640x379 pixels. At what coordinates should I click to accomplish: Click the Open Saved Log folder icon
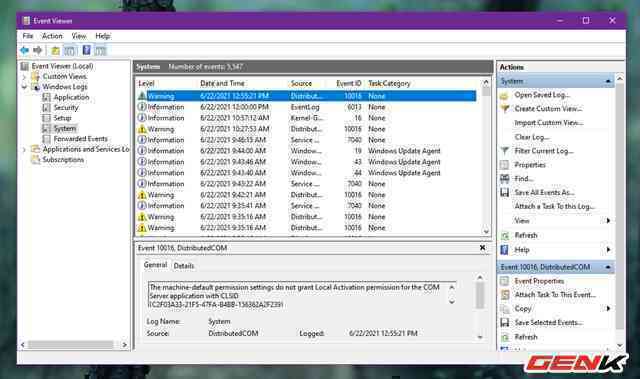pyautogui.click(x=504, y=95)
